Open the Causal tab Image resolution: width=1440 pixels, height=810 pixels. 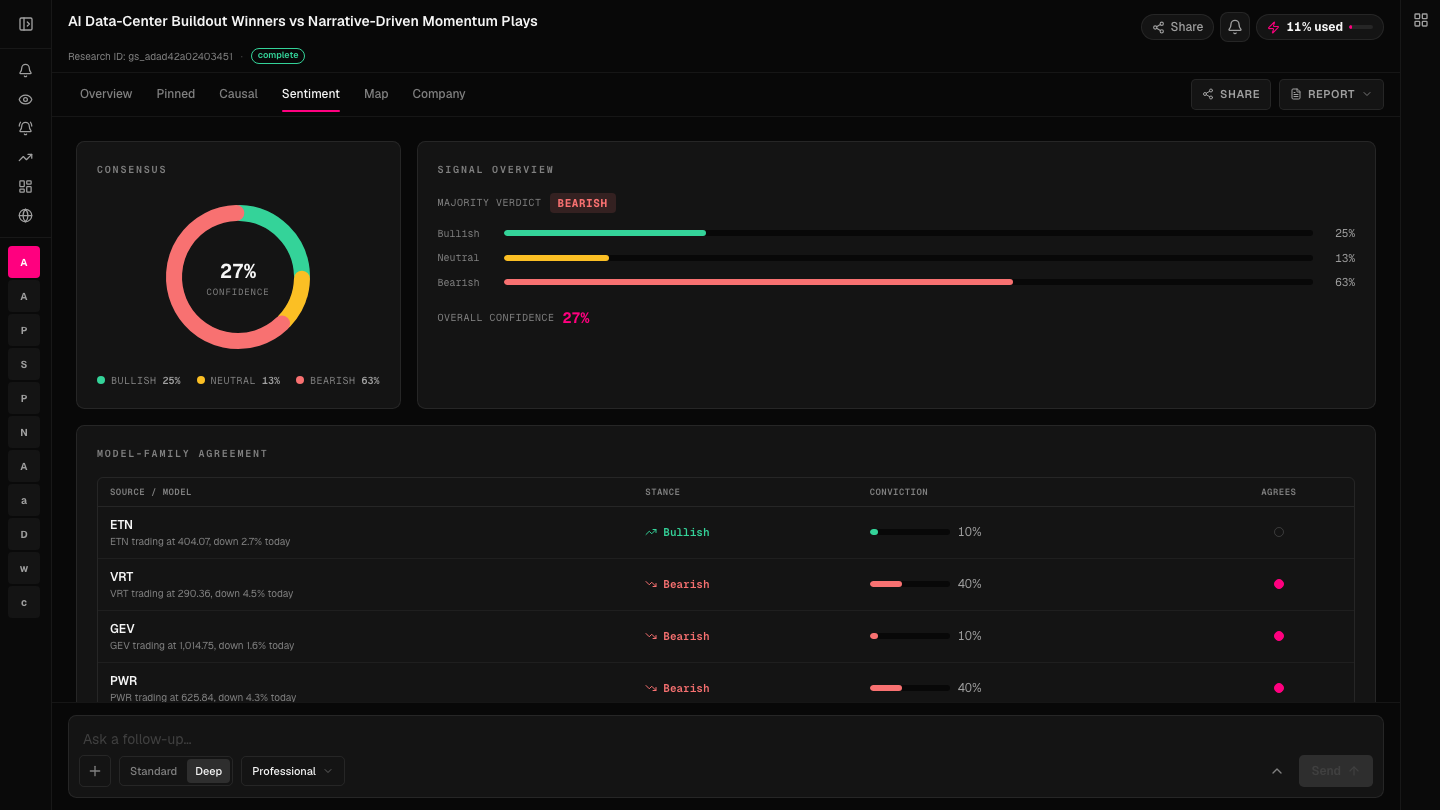click(239, 94)
